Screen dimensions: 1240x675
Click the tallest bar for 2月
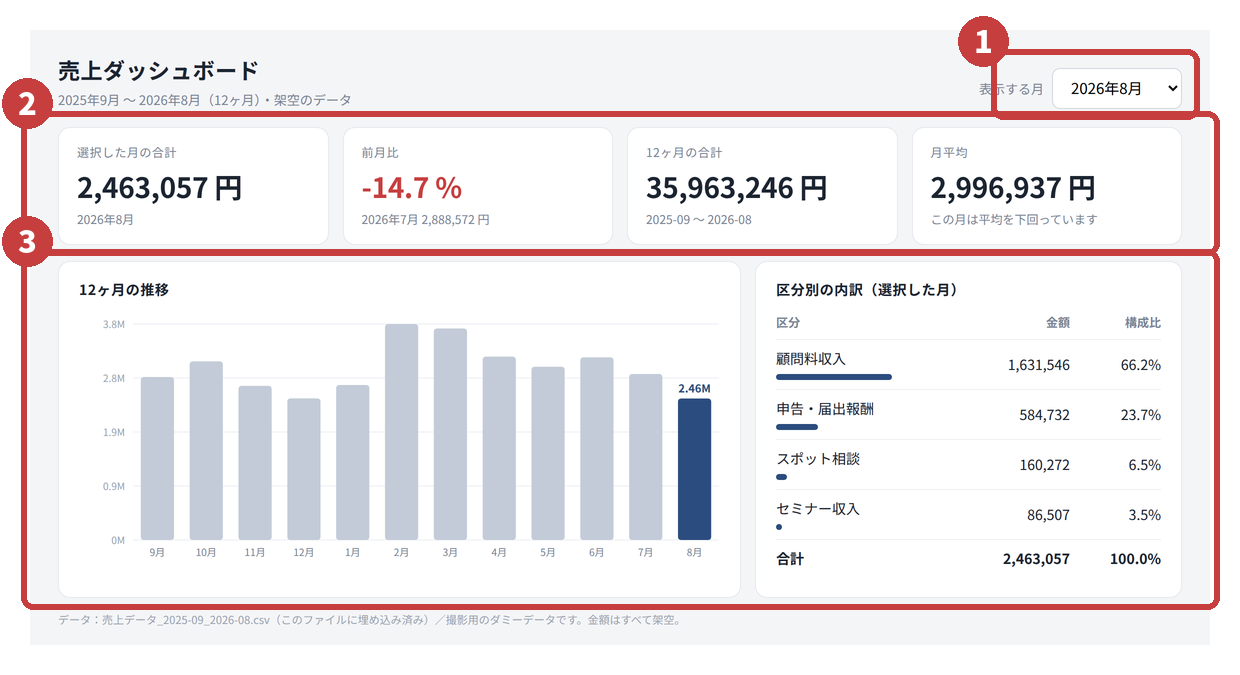402,432
